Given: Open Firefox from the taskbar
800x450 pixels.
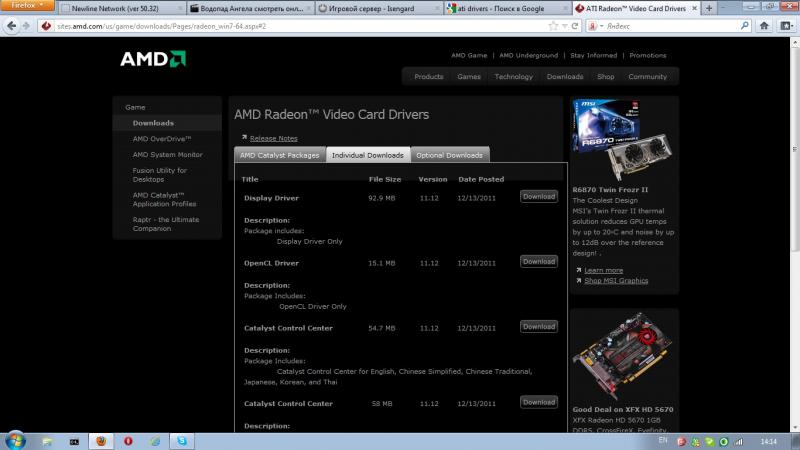Looking at the screenshot, I should point(101,441).
